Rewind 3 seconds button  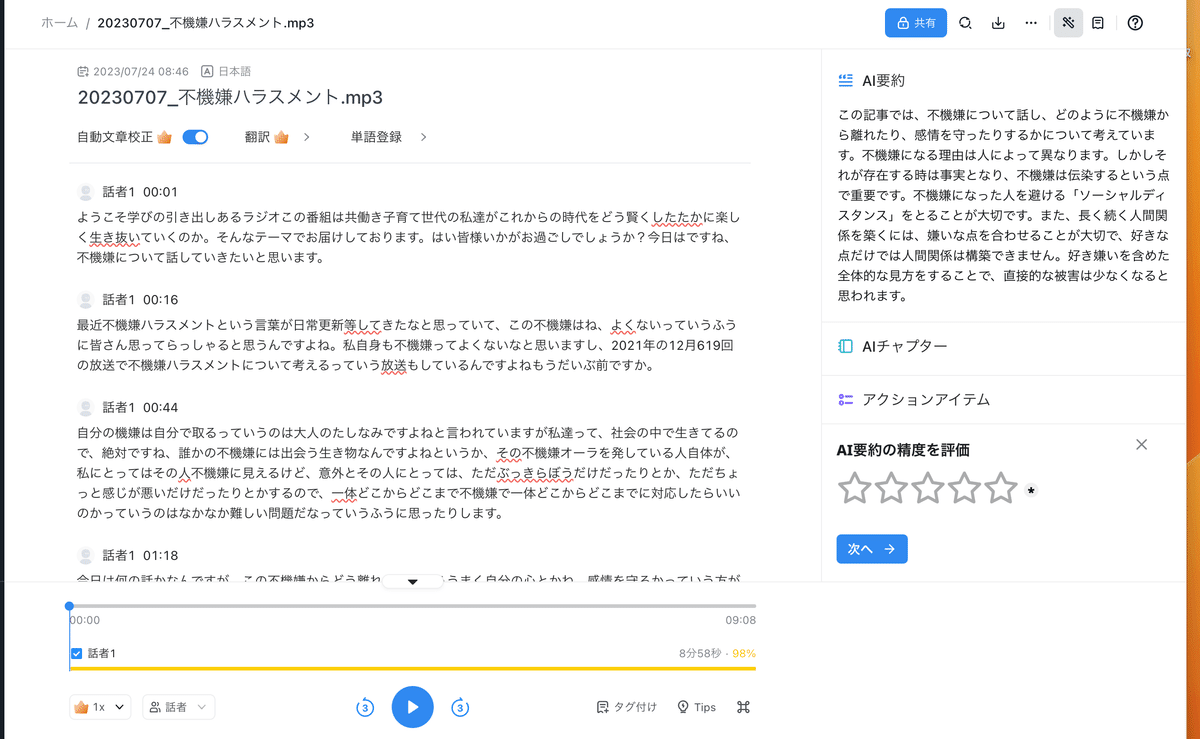[x=365, y=708]
